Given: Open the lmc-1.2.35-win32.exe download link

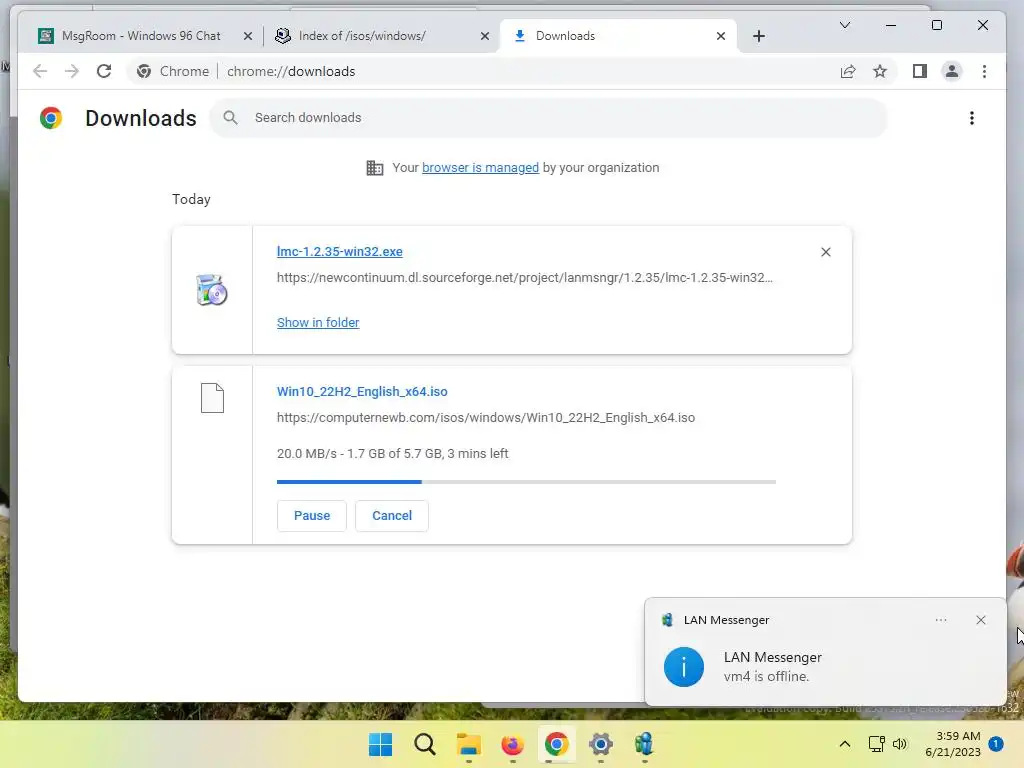Looking at the screenshot, I should (x=340, y=251).
